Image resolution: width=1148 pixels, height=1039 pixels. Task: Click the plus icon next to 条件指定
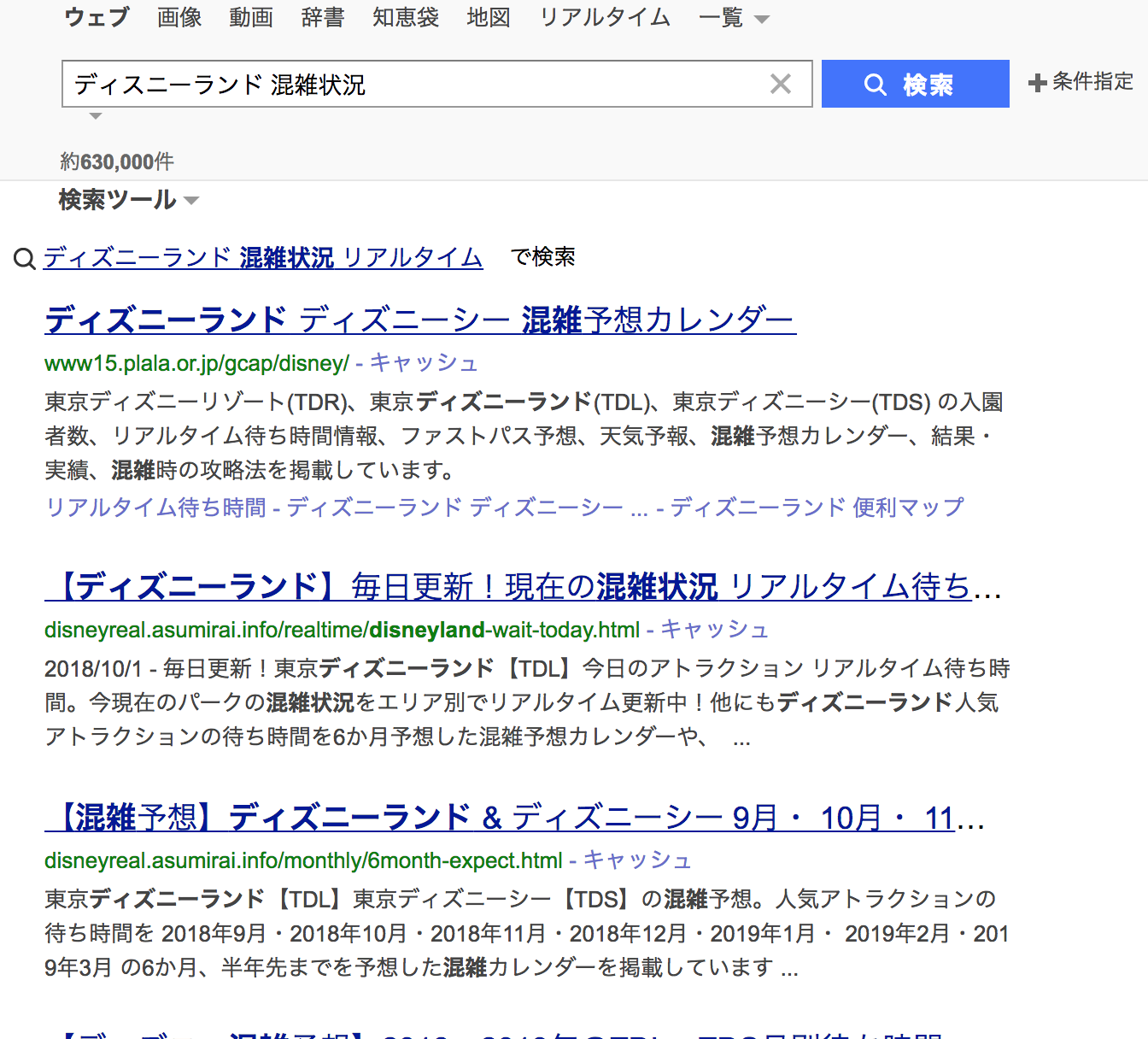pyautogui.click(x=1037, y=83)
